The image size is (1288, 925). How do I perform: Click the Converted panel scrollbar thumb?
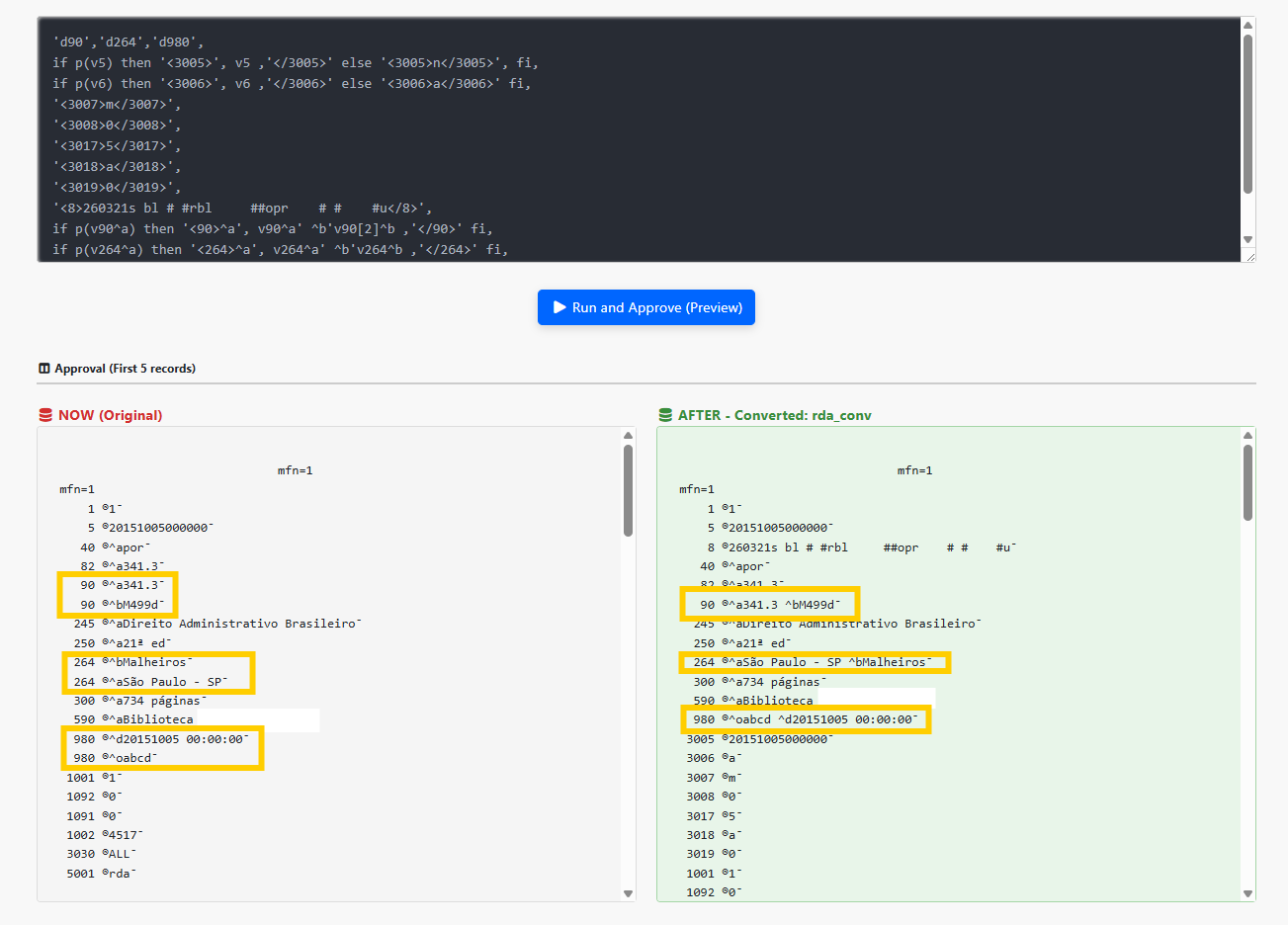(1247, 481)
